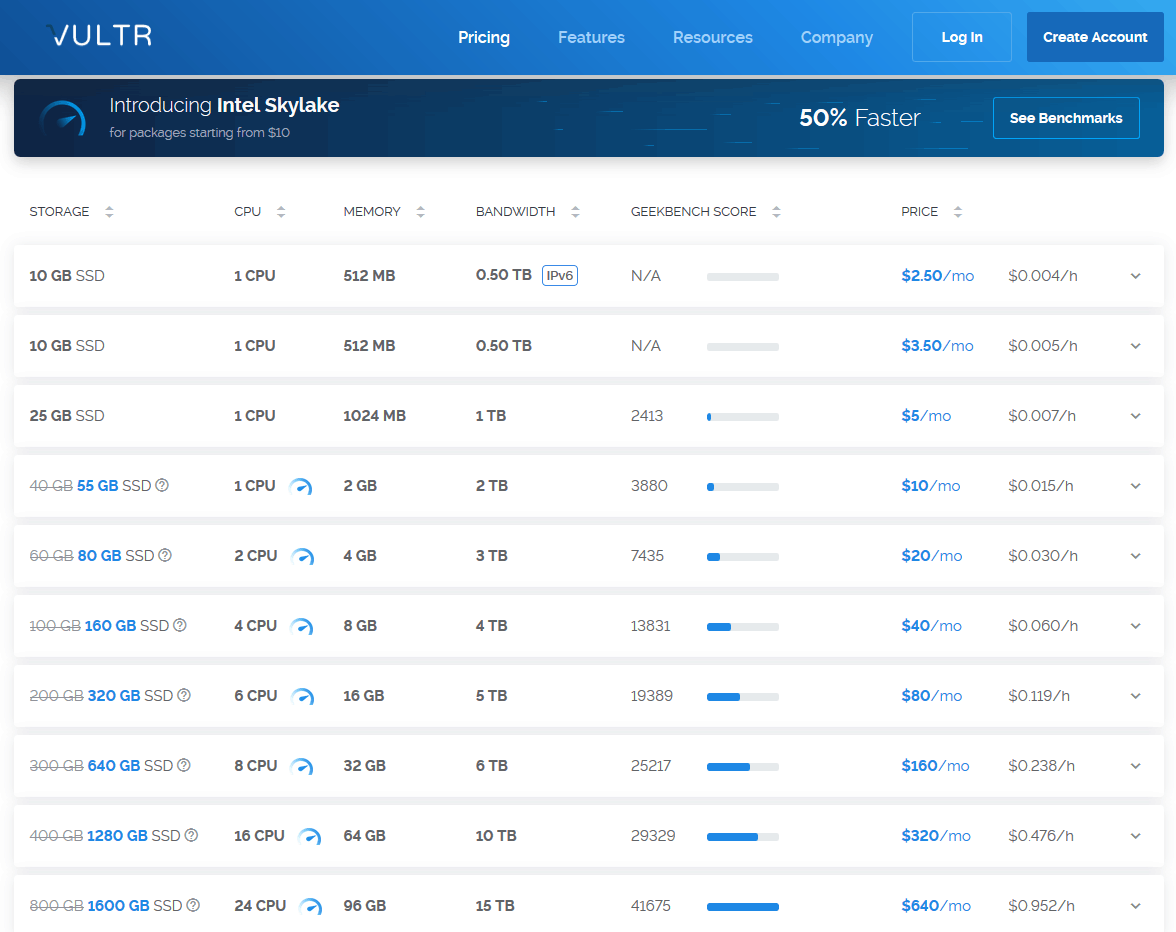Viewport: 1176px width, 932px height.
Task: Open the Resources menu item
Action: [712, 37]
